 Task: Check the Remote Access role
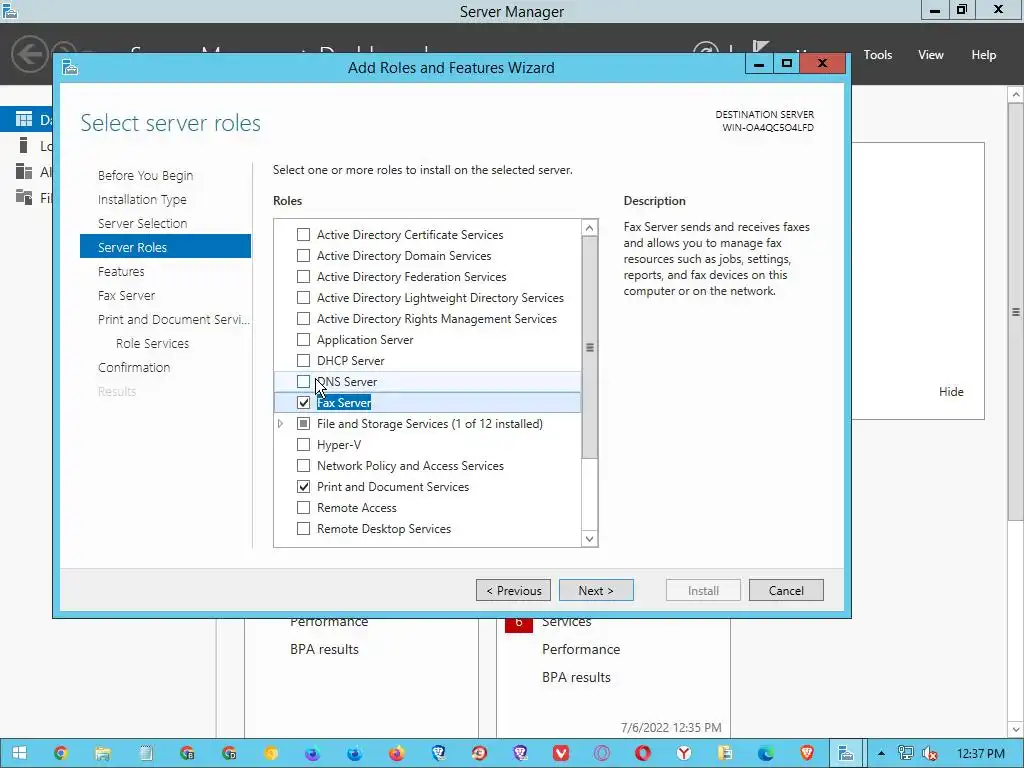pyautogui.click(x=303, y=507)
